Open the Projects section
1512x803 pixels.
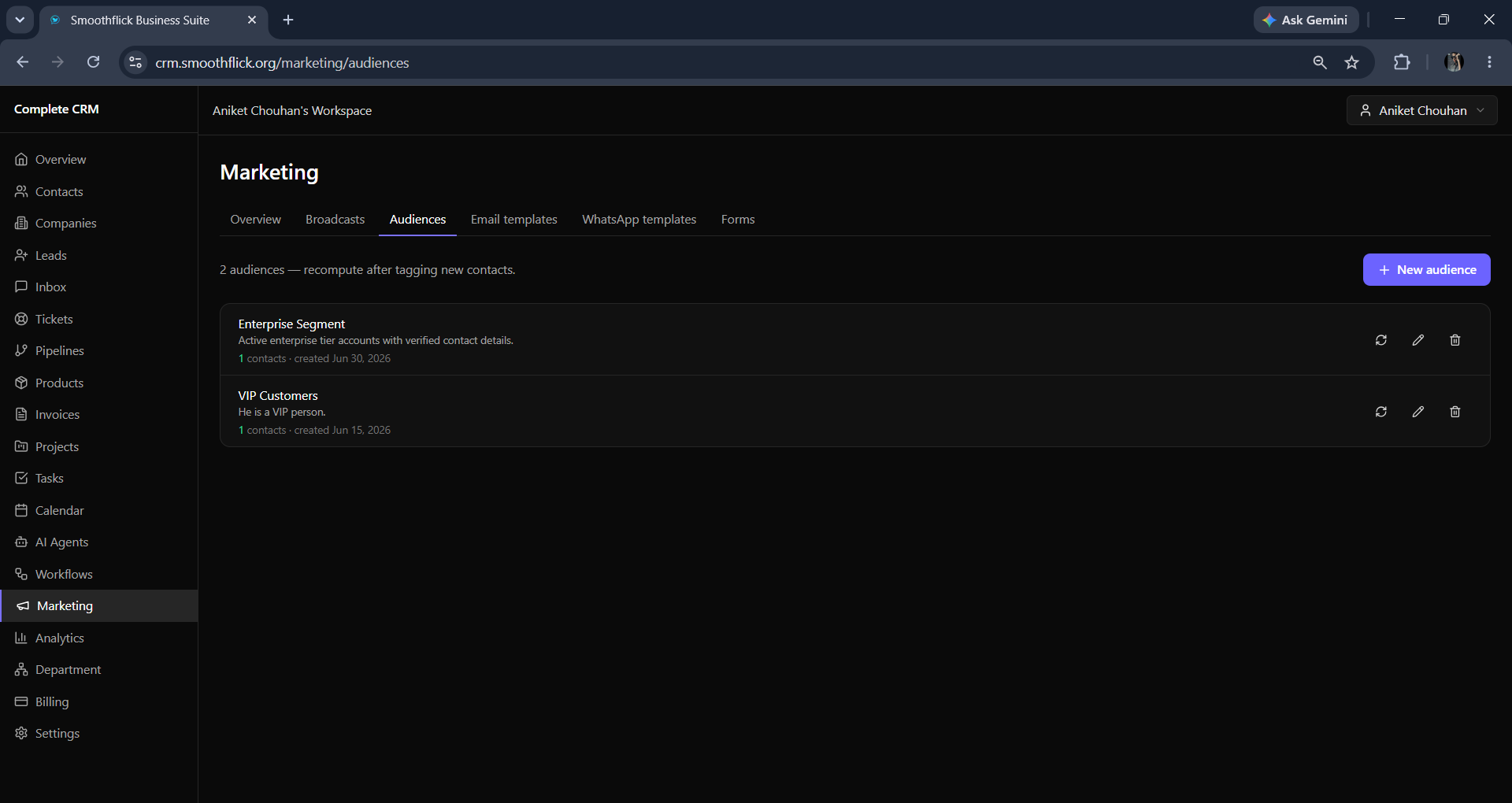[x=98, y=446]
